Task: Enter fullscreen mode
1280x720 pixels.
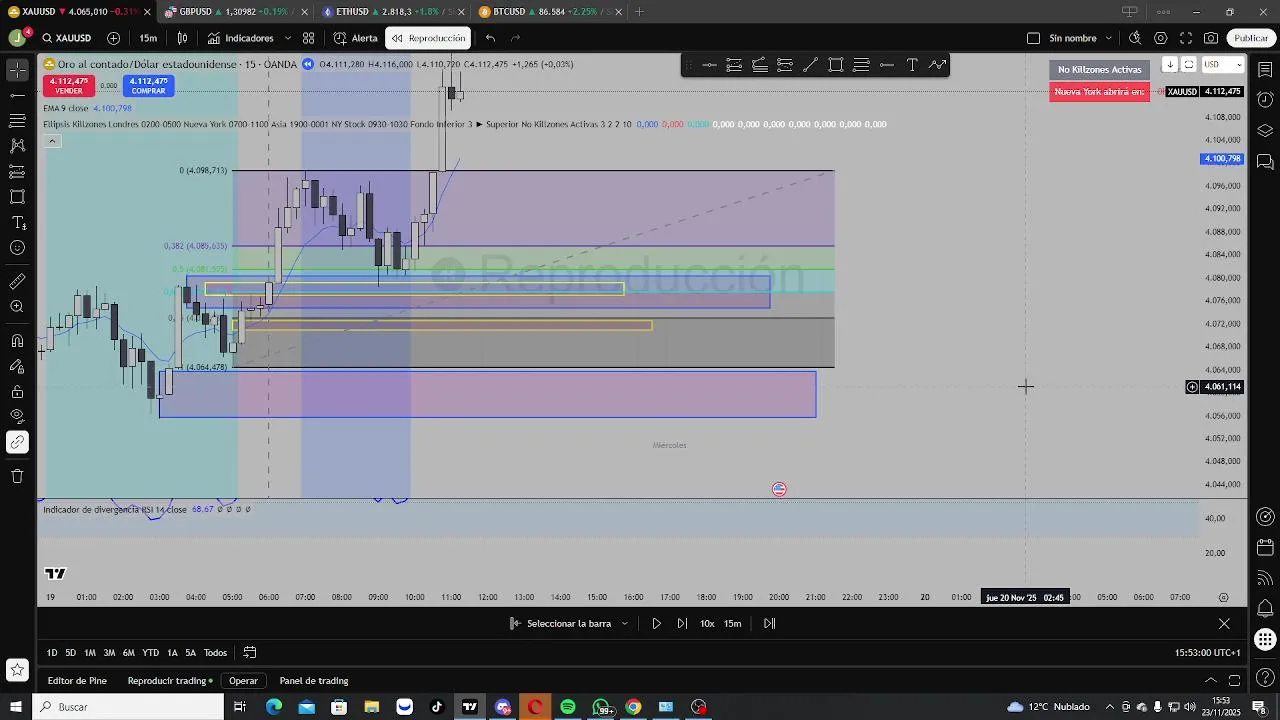Action: (1186, 38)
